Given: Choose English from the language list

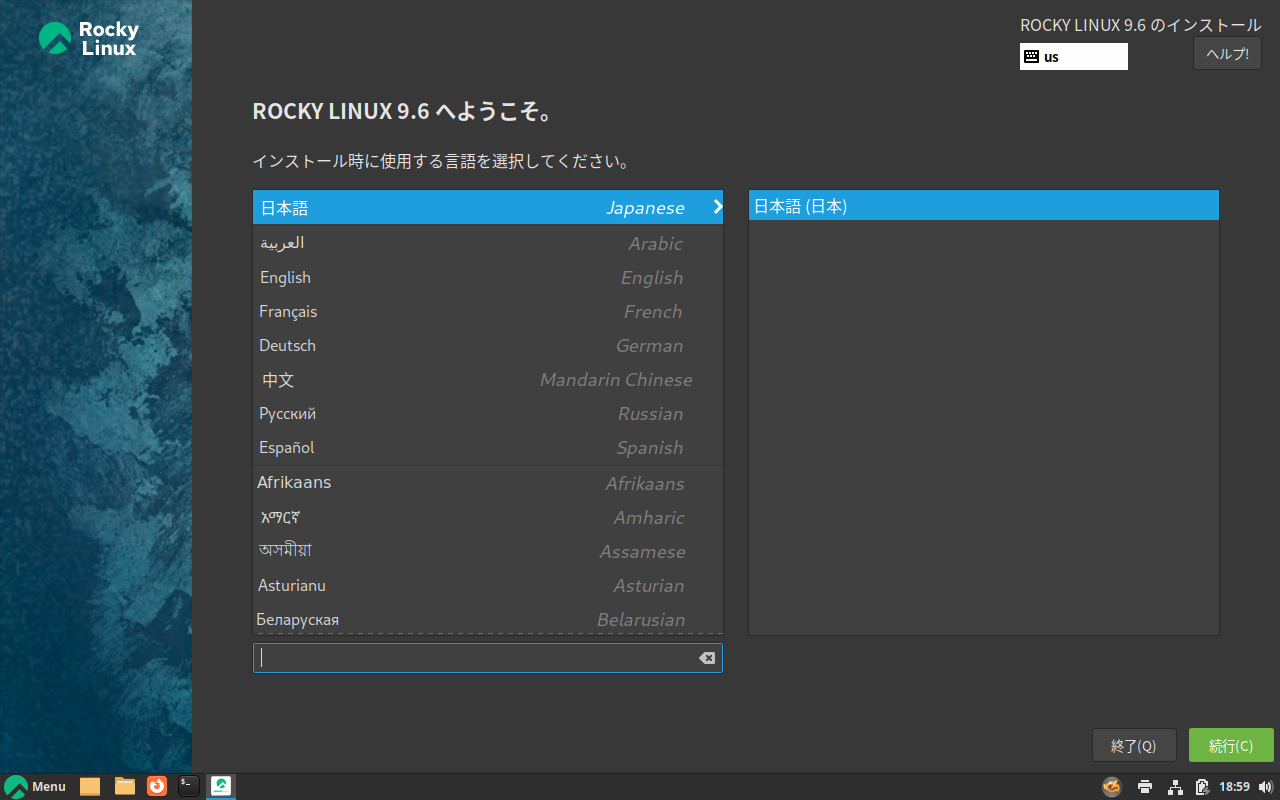Looking at the screenshot, I should [x=488, y=277].
